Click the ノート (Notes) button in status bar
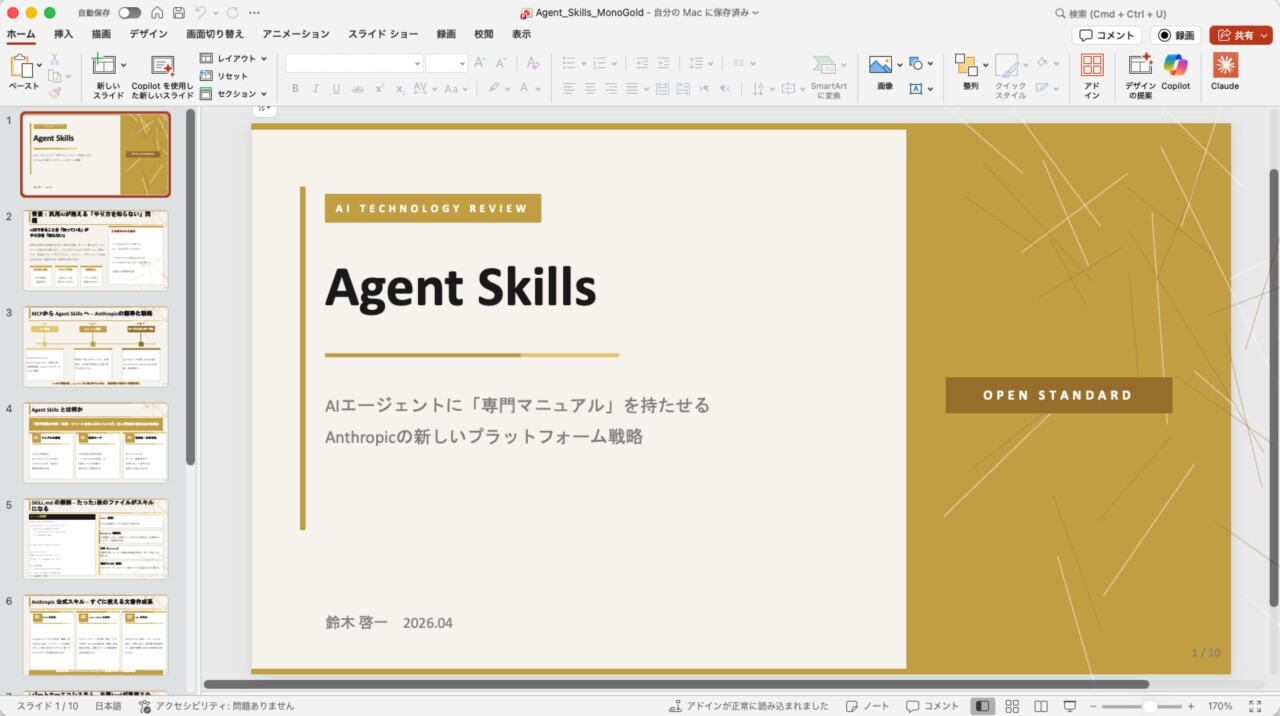This screenshot has height=716, width=1280. [x=867, y=706]
